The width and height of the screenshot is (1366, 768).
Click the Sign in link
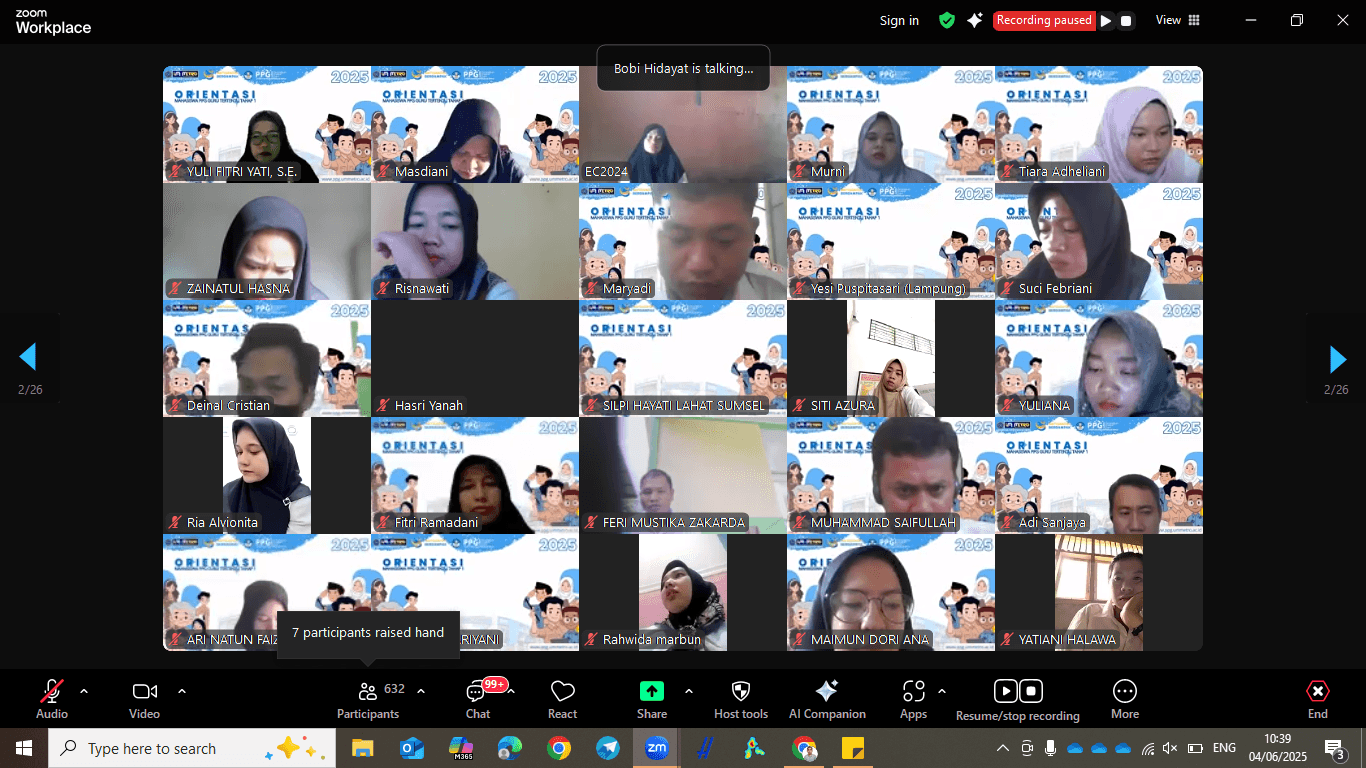[899, 20]
